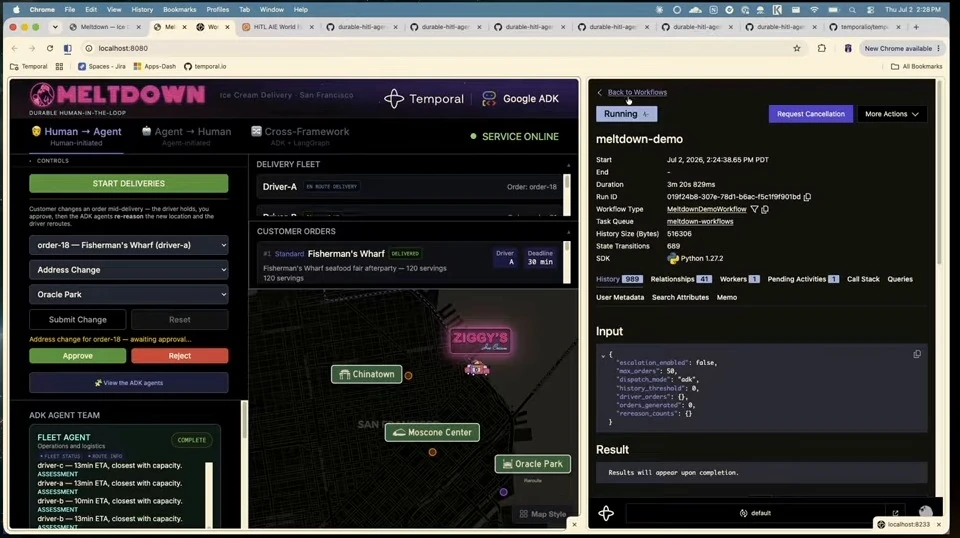Filter by MeltdownDemoWorkflow type icon
960x538 pixels.
pyautogui.click(x=754, y=209)
